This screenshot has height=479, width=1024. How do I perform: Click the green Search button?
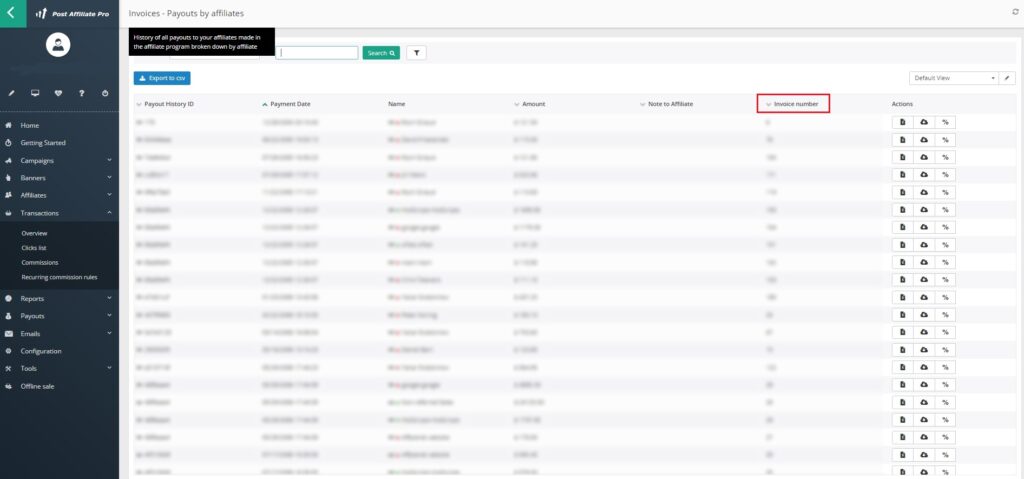pos(380,53)
